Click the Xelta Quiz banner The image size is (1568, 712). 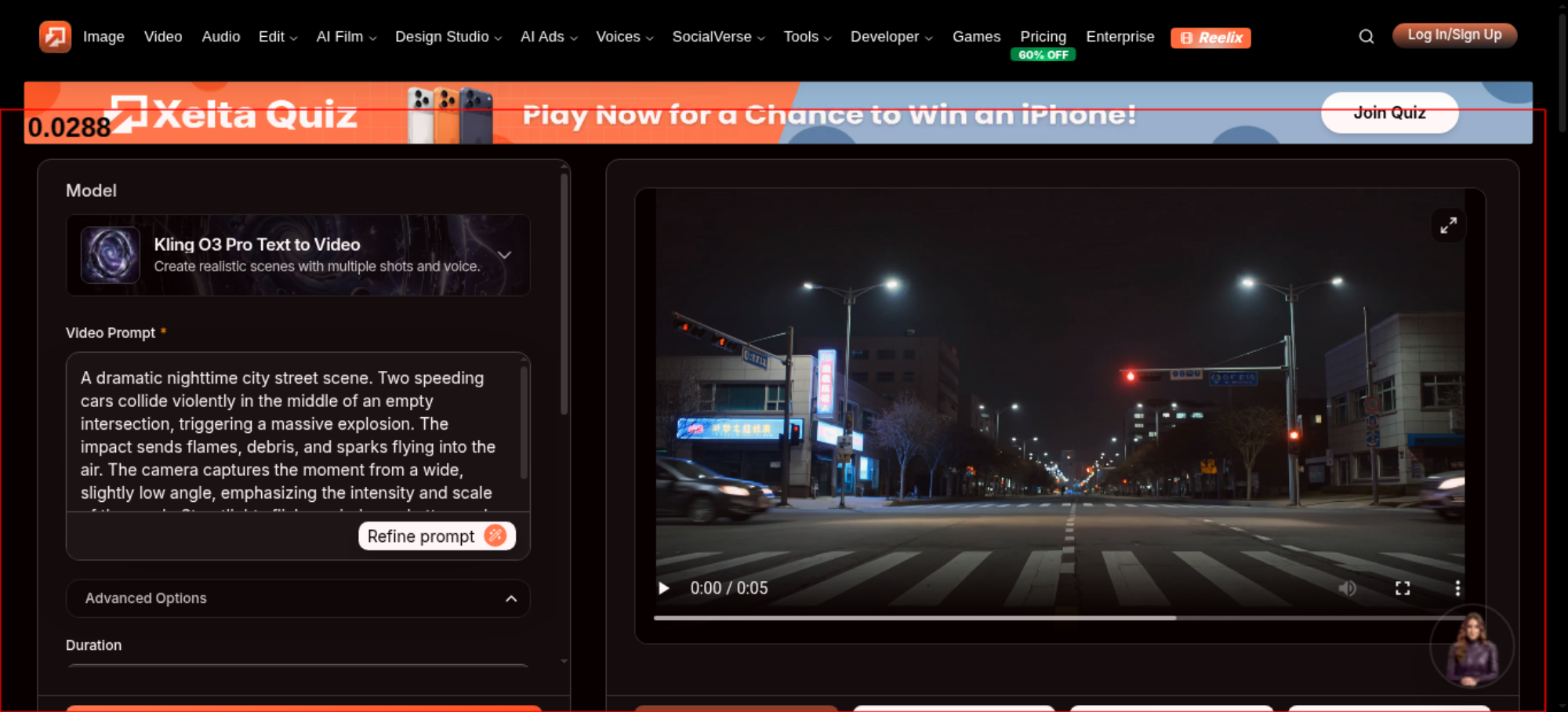[778, 113]
